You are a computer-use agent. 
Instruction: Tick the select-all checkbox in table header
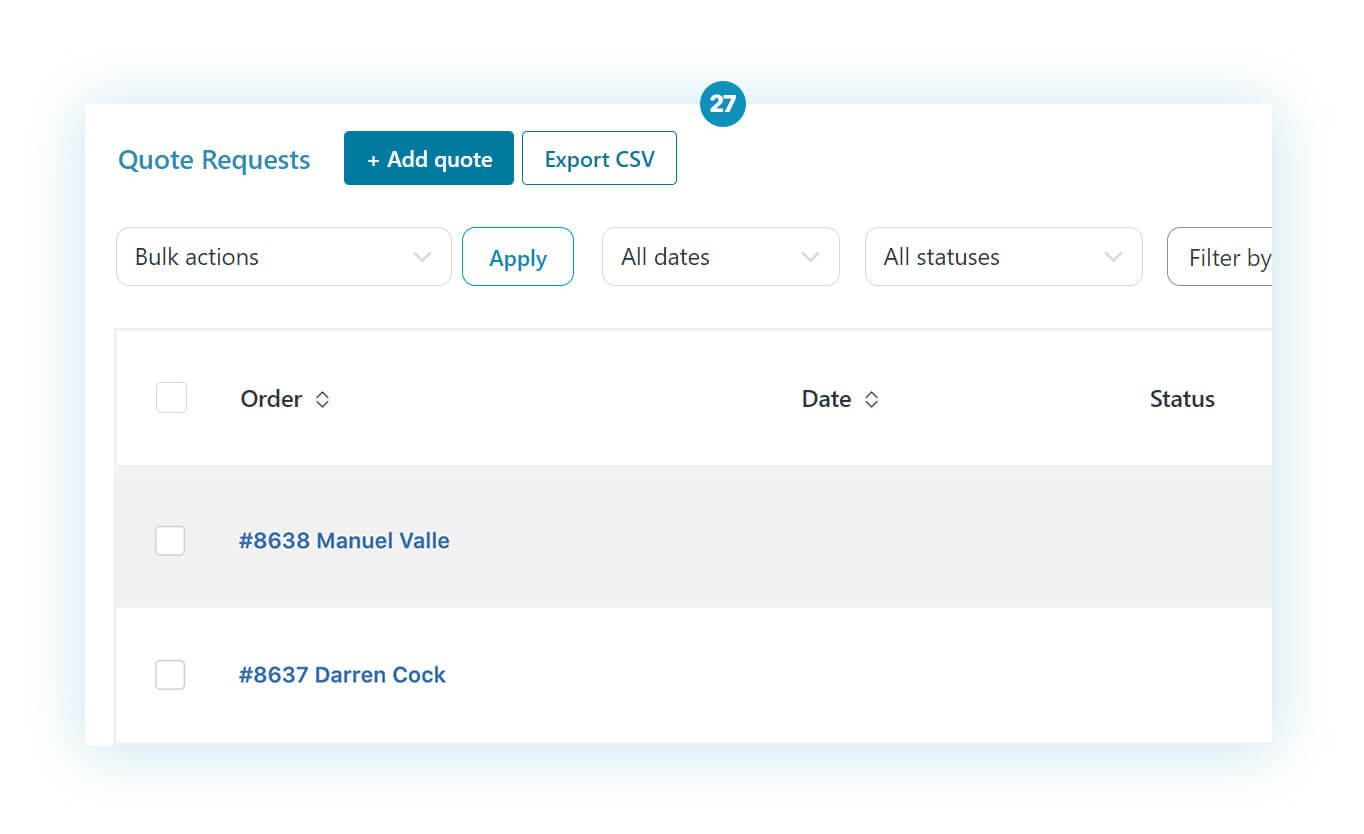coord(171,398)
